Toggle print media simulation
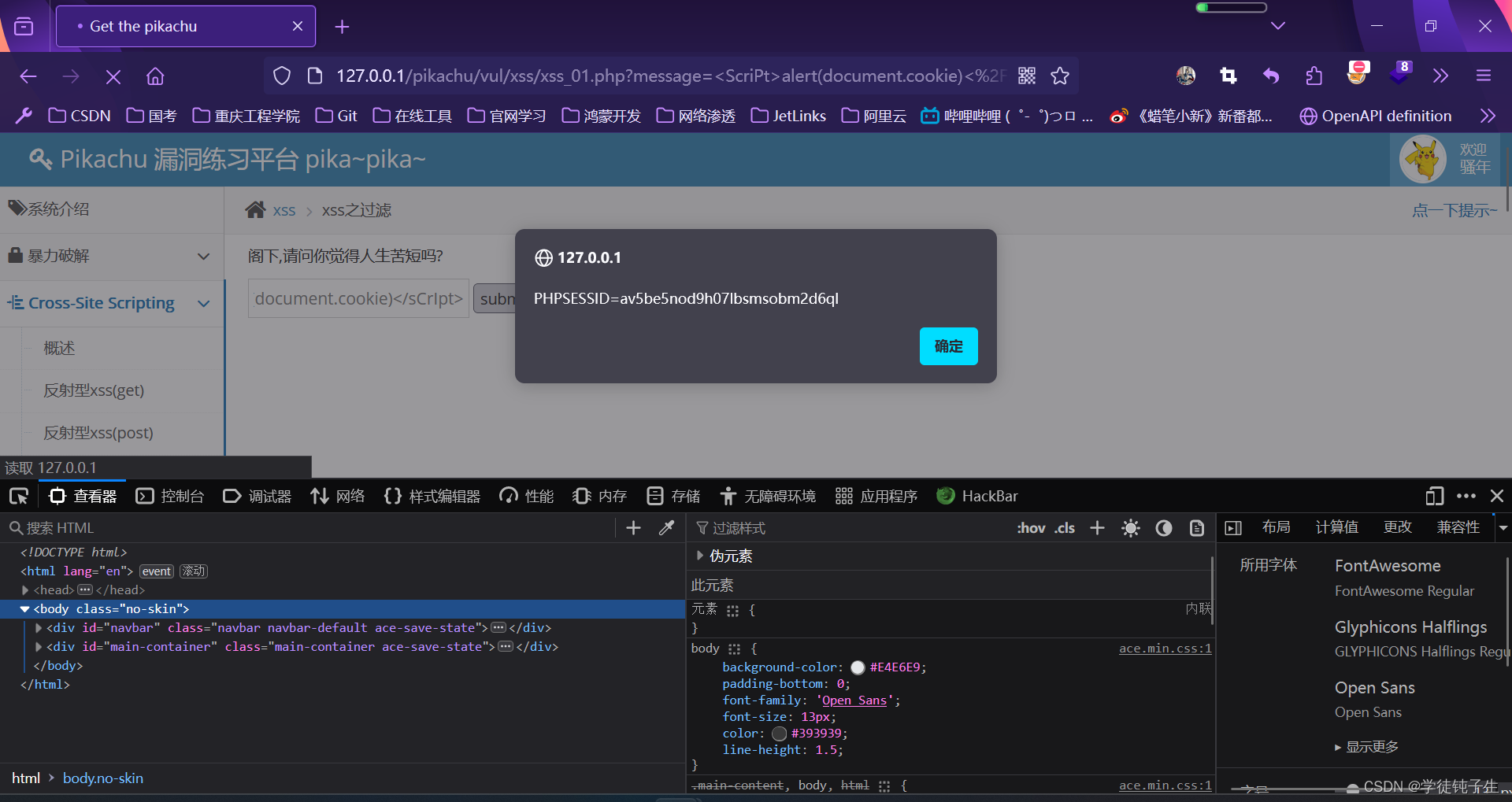The width and height of the screenshot is (1512, 802). coord(1197,528)
